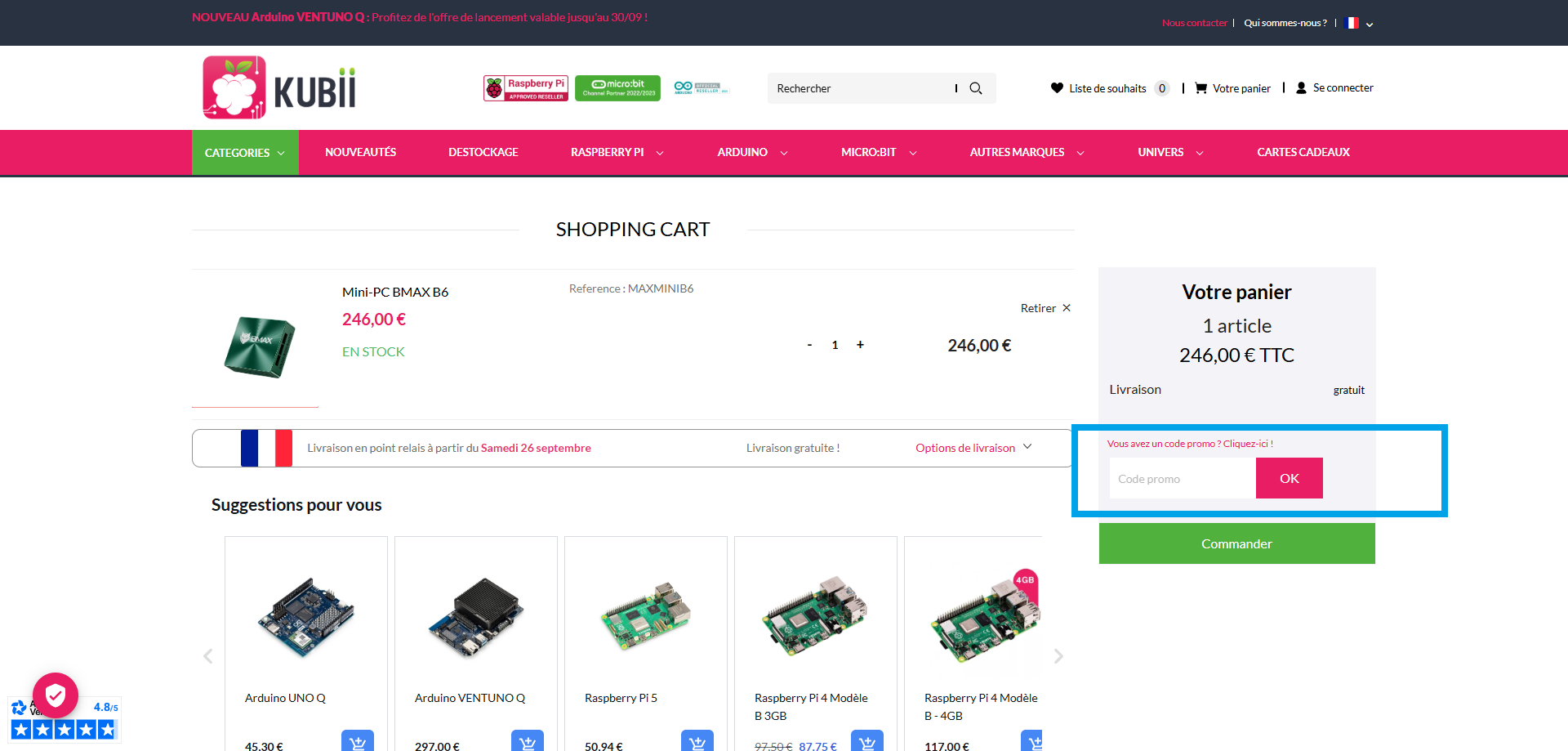The height and width of the screenshot is (751, 1568).
Task: Click the Livraison gratuite ! text
Action: tap(793, 448)
